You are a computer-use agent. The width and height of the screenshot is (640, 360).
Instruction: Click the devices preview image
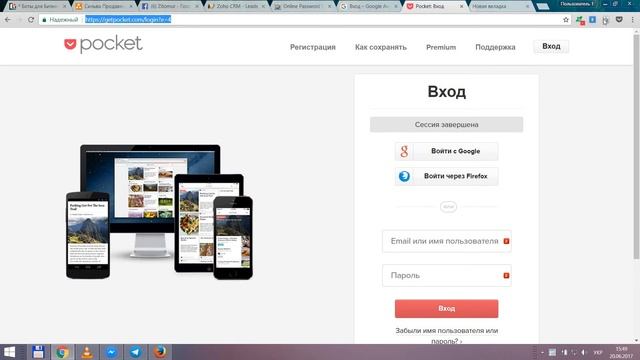(x=160, y=212)
